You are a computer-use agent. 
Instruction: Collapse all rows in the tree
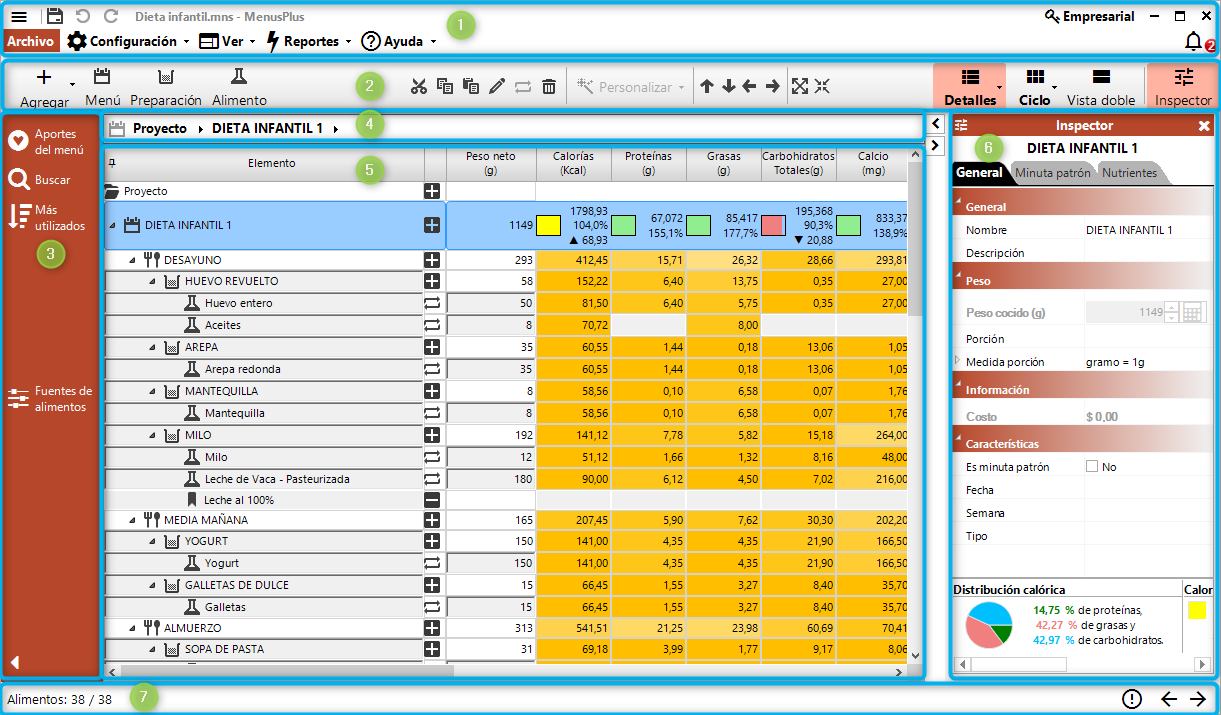[x=822, y=87]
